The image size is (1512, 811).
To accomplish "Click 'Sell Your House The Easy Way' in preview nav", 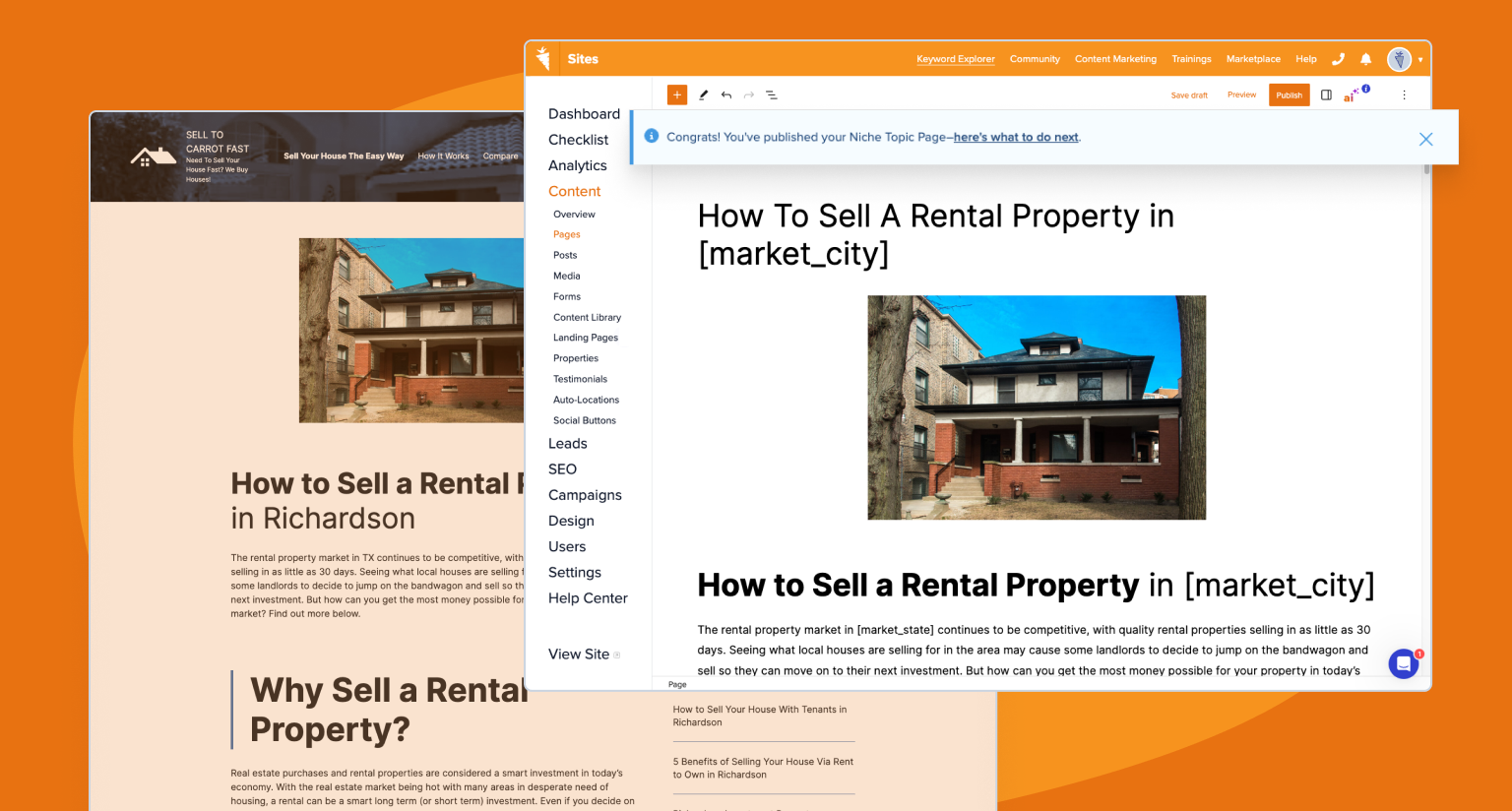I will (344, 156).
